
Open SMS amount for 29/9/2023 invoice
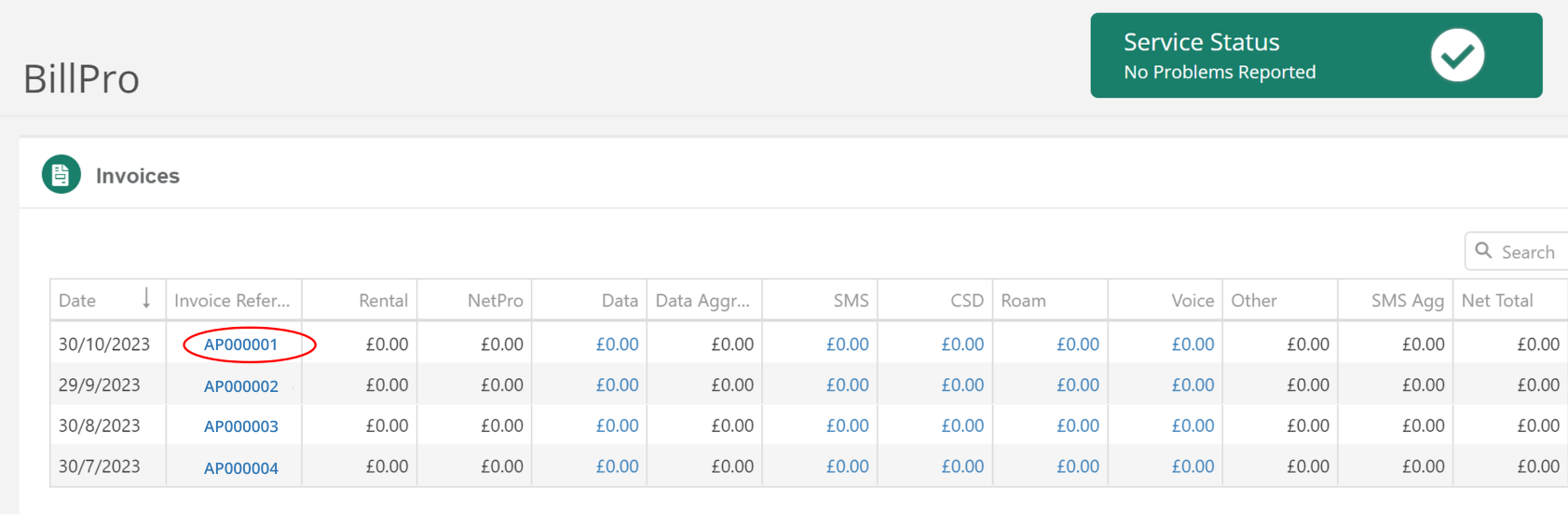(x=847, y=385)
